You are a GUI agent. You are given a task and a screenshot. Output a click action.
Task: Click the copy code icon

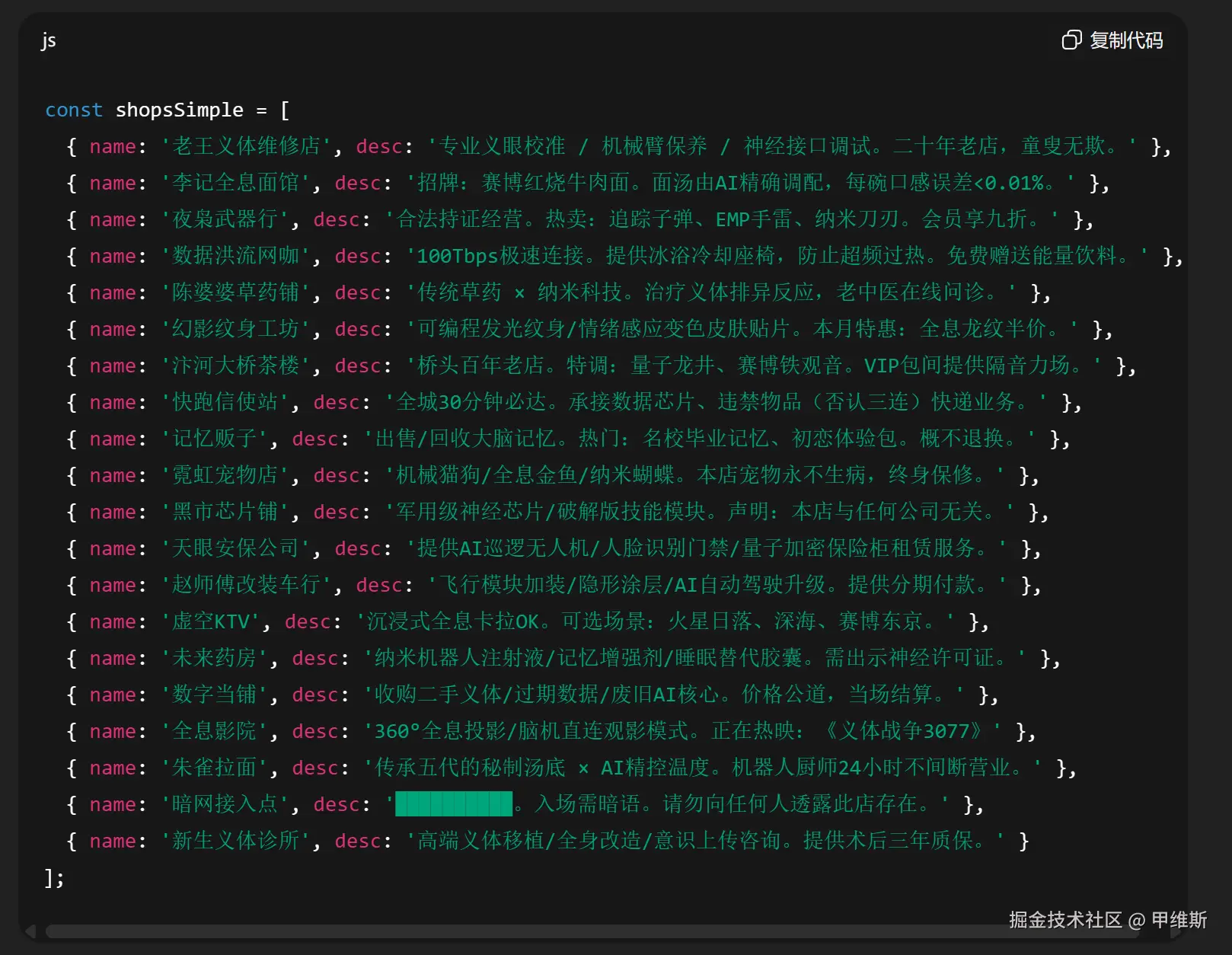click(1071, 40)
